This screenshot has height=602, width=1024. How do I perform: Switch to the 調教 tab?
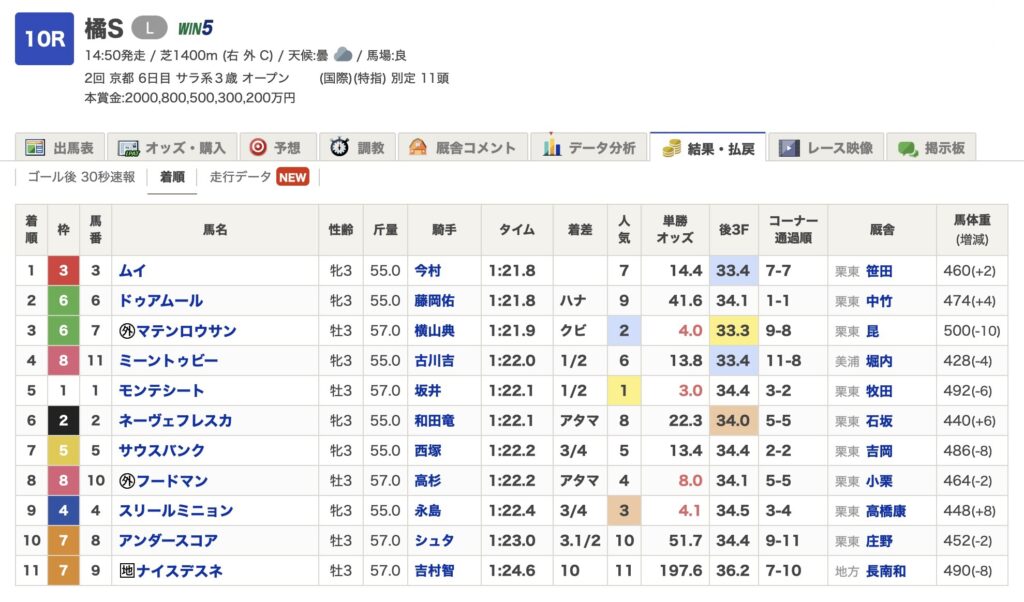pos(357,148)
